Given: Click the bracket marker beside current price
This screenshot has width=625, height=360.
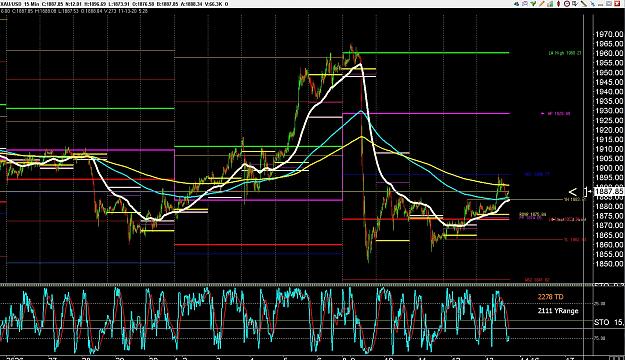Looking at the screenshot, I should (x=586, y=192).
